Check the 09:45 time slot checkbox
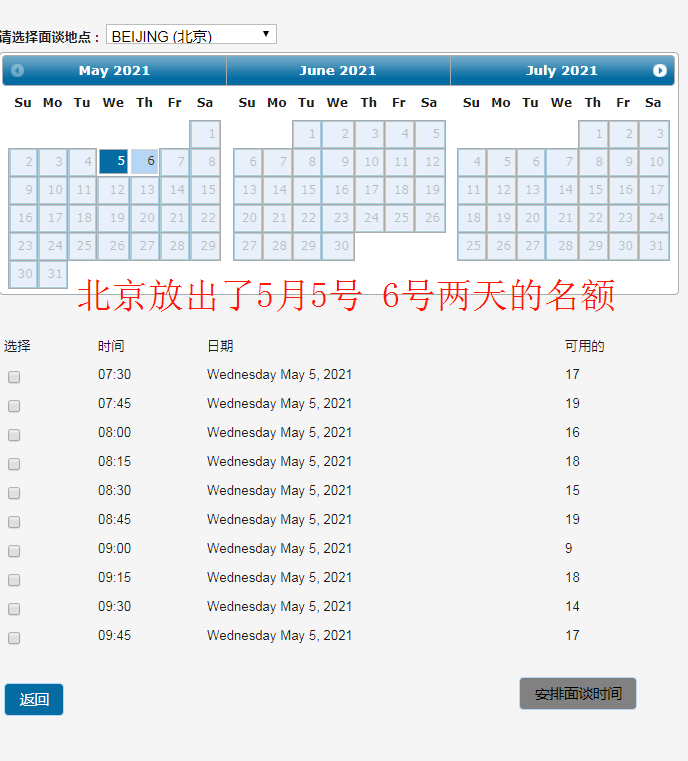Image resolution: width=688 pixels, height=761 pixels. point(14,638)
